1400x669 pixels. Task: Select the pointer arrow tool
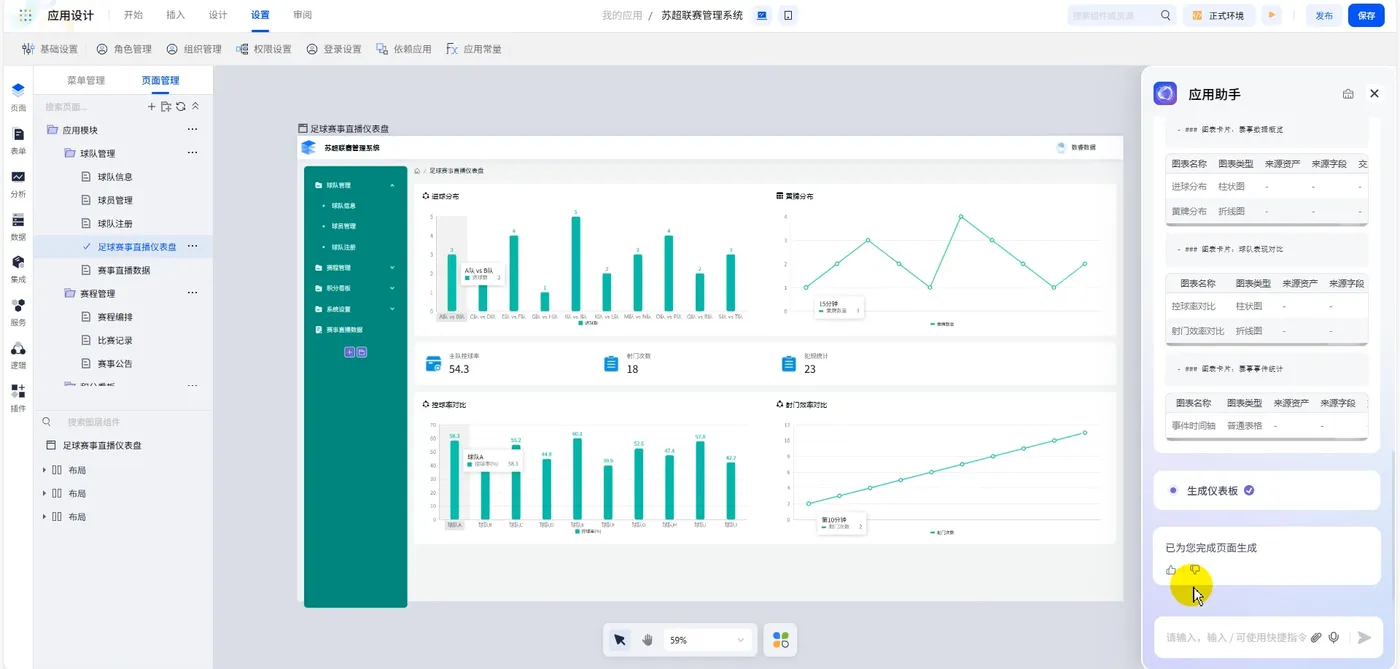point(620,640)
